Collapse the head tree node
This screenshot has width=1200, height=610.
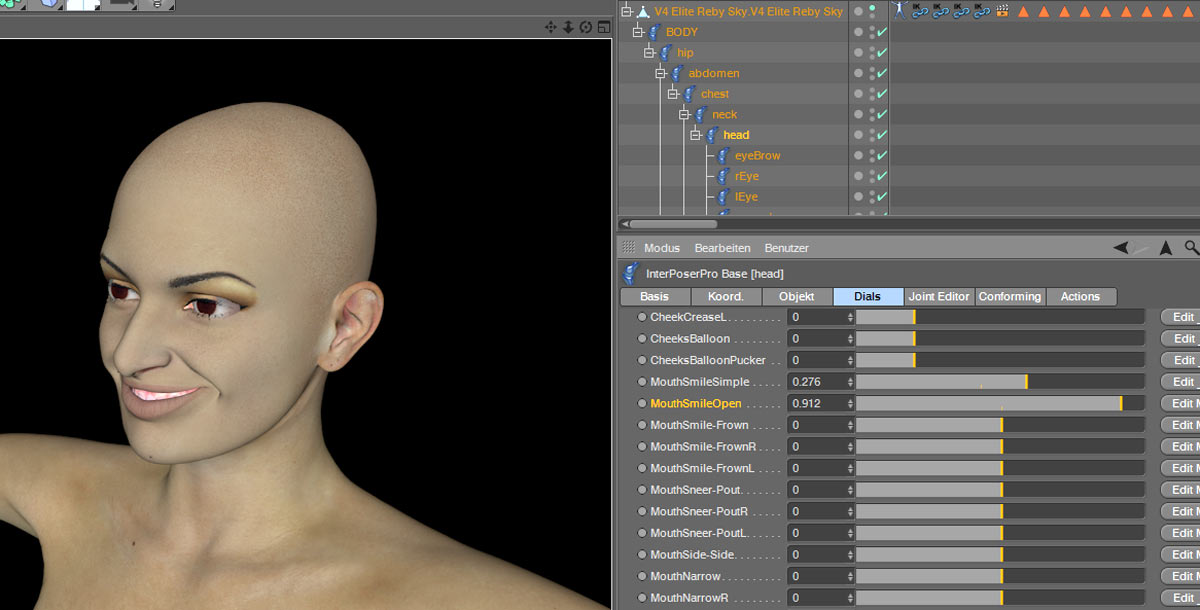point(695,135)
